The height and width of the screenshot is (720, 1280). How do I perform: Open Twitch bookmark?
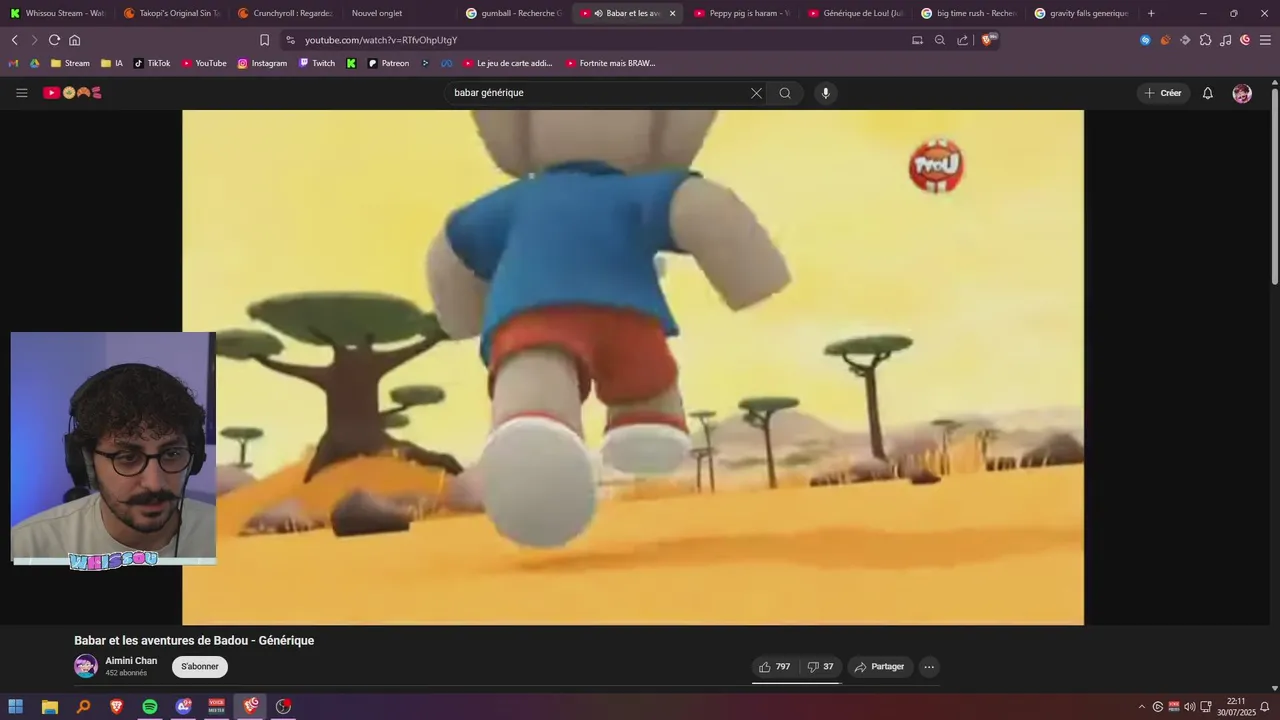click(317, 63)
